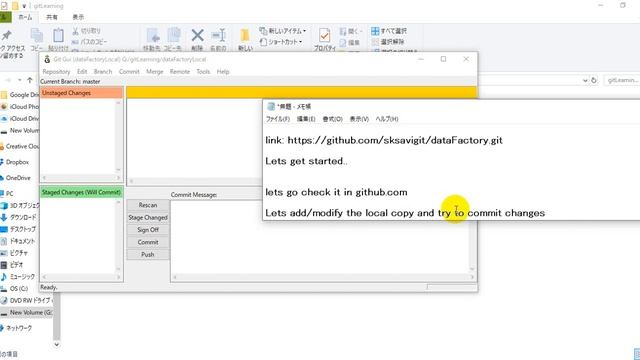Open Notepad ヘルプ(H) menu

tap(387, 119)
